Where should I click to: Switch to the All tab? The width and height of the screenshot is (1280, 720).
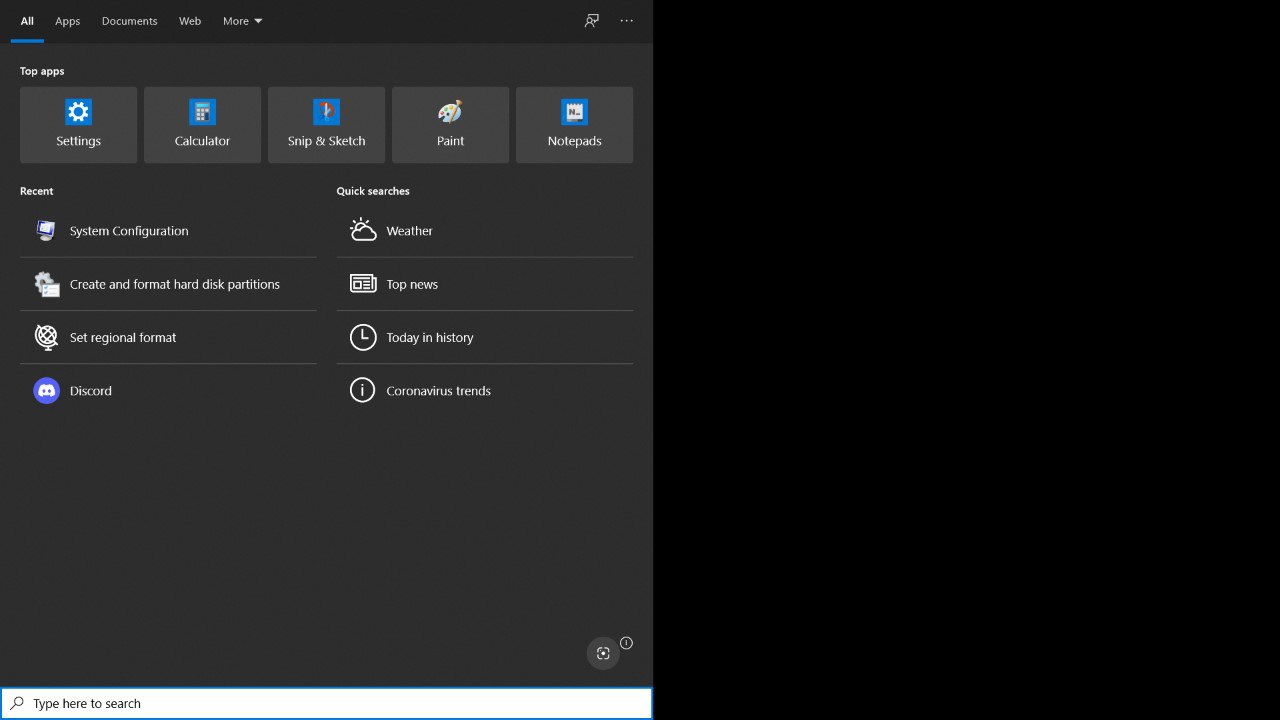click(x=27, y=21)
